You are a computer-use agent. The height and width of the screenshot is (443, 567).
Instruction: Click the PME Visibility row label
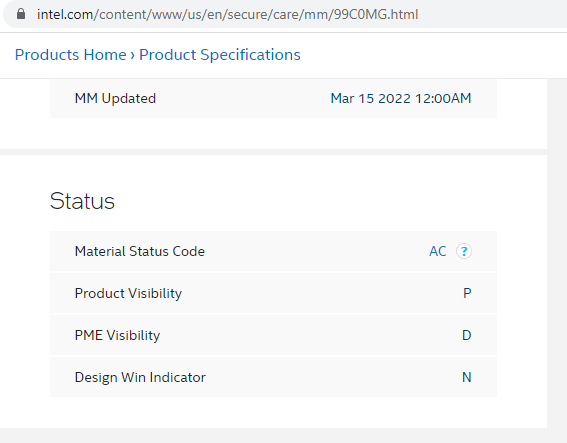click(117, 335)
